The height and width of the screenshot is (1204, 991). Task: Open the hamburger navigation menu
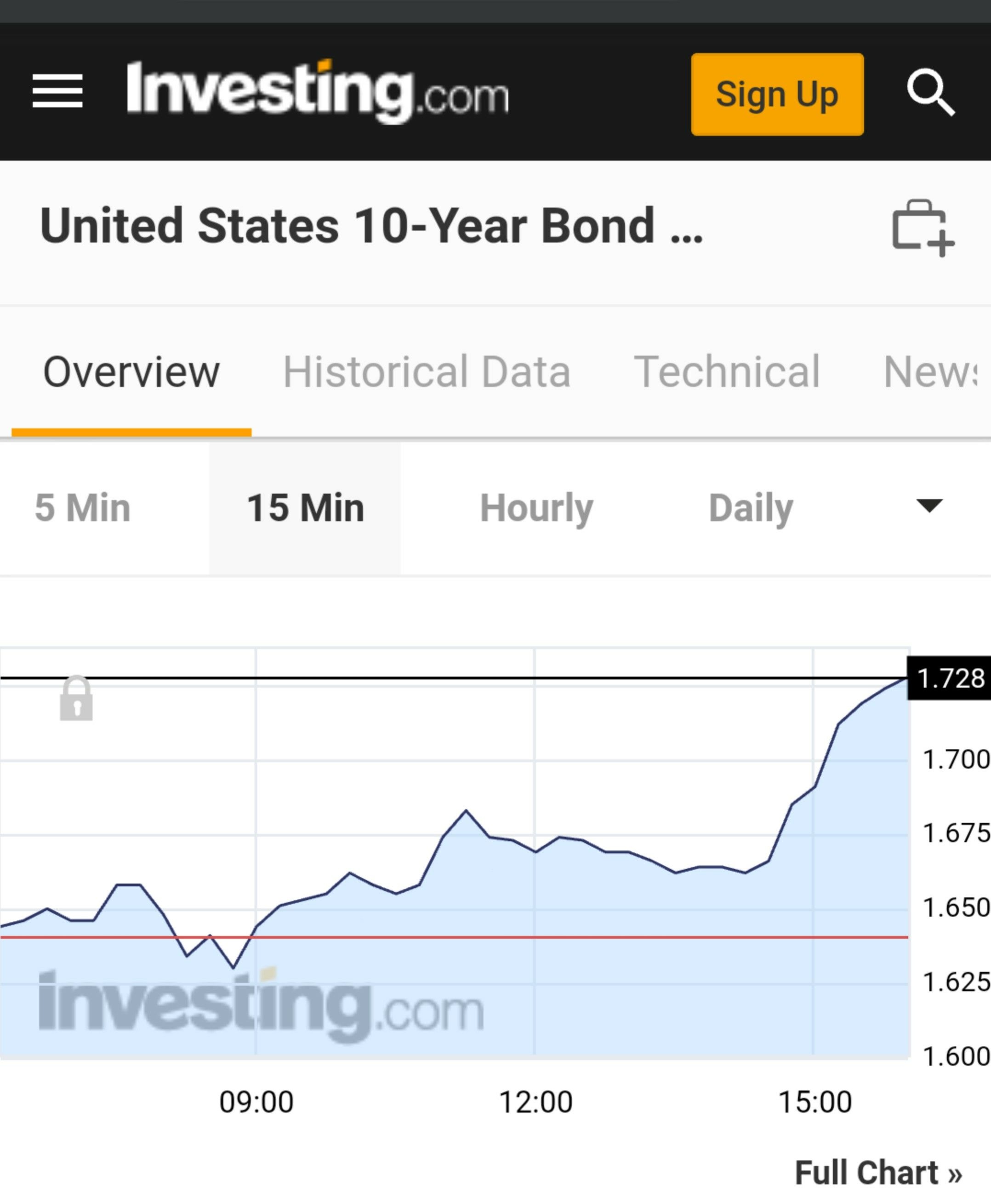[57, 91]
